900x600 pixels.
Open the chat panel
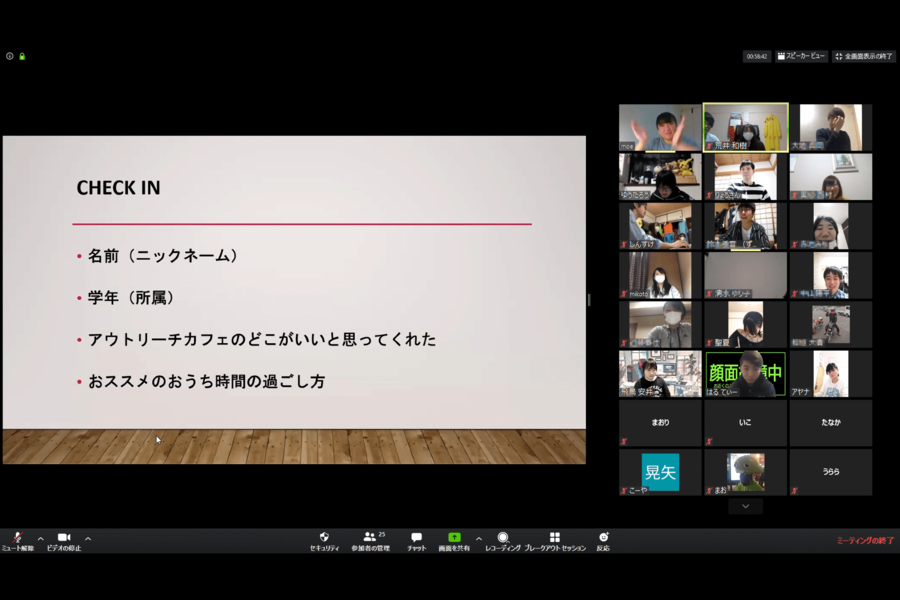[416, 540]
